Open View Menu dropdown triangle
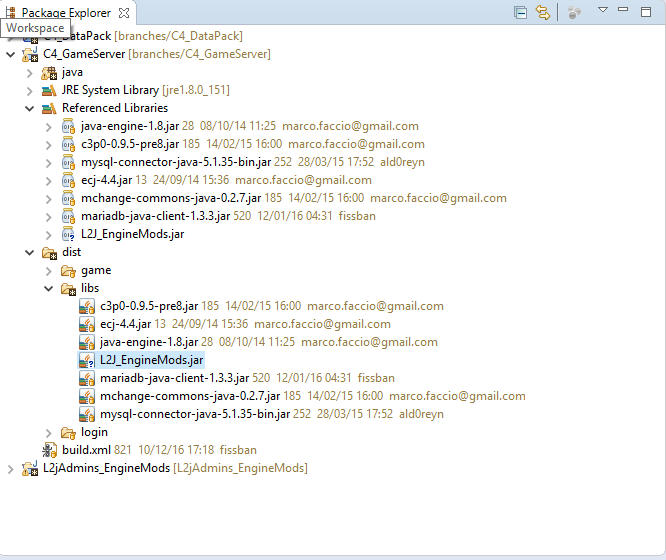This screenshot has width=666, height=560. [603, 10]
